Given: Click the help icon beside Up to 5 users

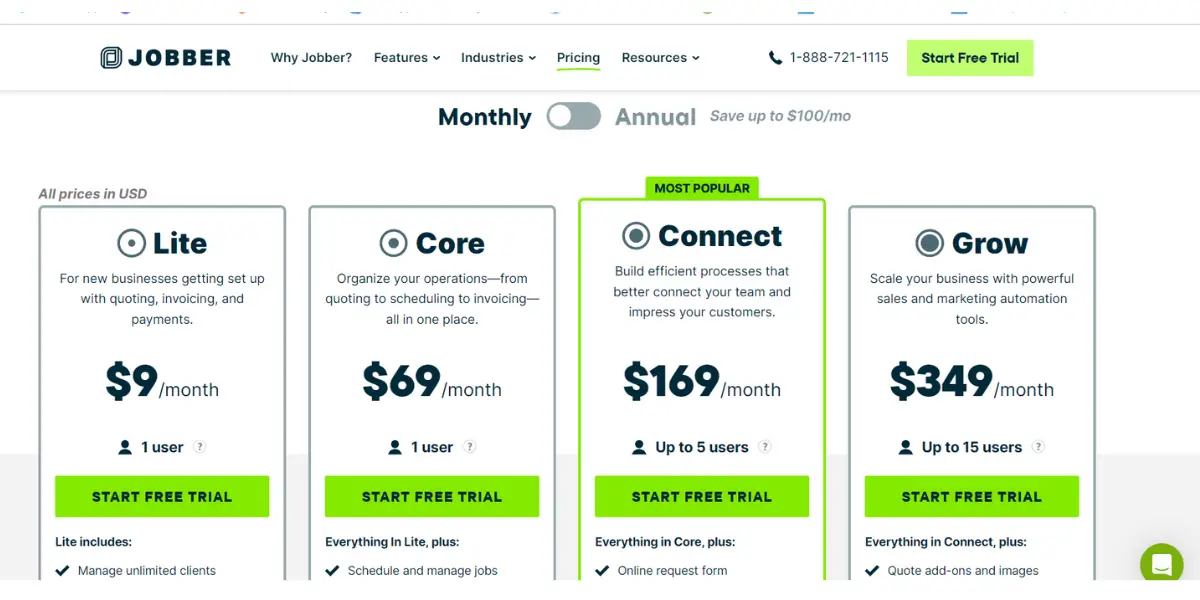Looking at the screenshot, I should tap(765, 447).
